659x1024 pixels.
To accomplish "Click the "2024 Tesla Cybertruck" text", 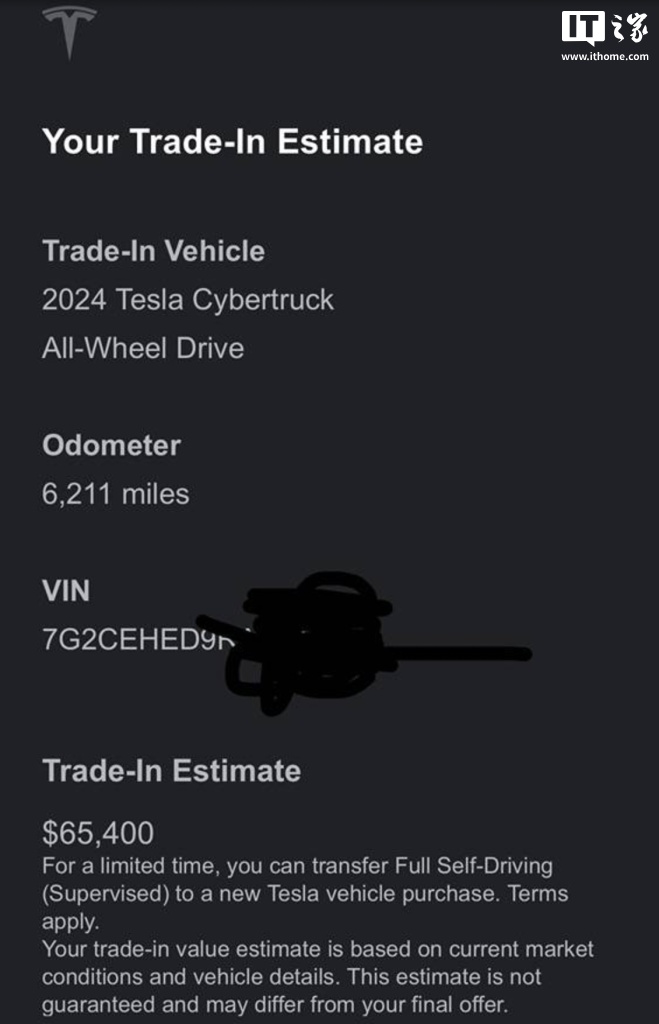I will coord(188,300).
